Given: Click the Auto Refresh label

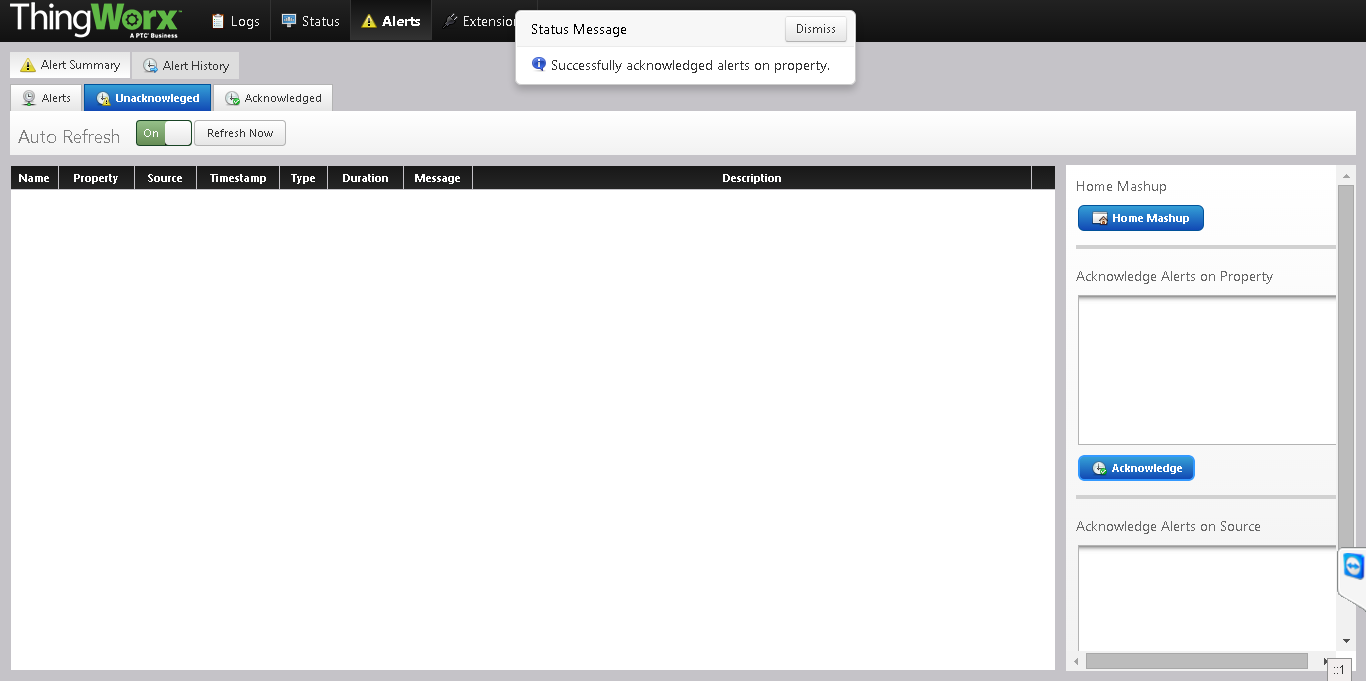Looking at the screenshot, I should click(x=69, y=136).
